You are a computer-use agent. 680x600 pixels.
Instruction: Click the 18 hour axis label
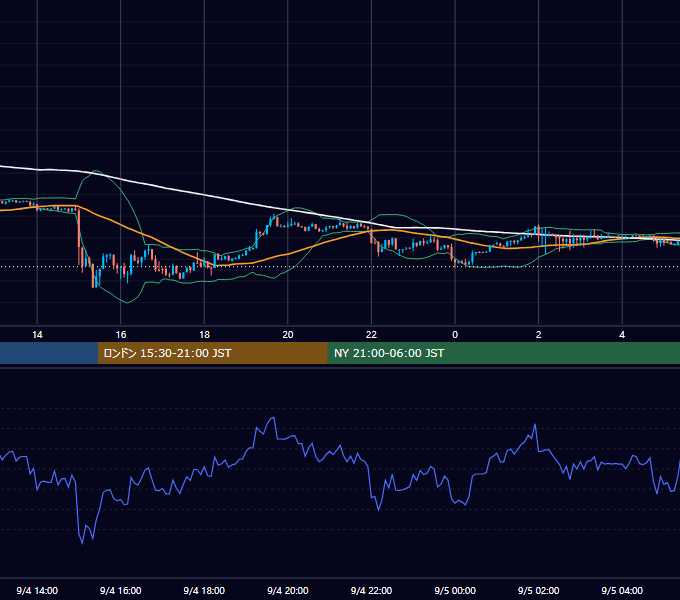click(204, 335)
